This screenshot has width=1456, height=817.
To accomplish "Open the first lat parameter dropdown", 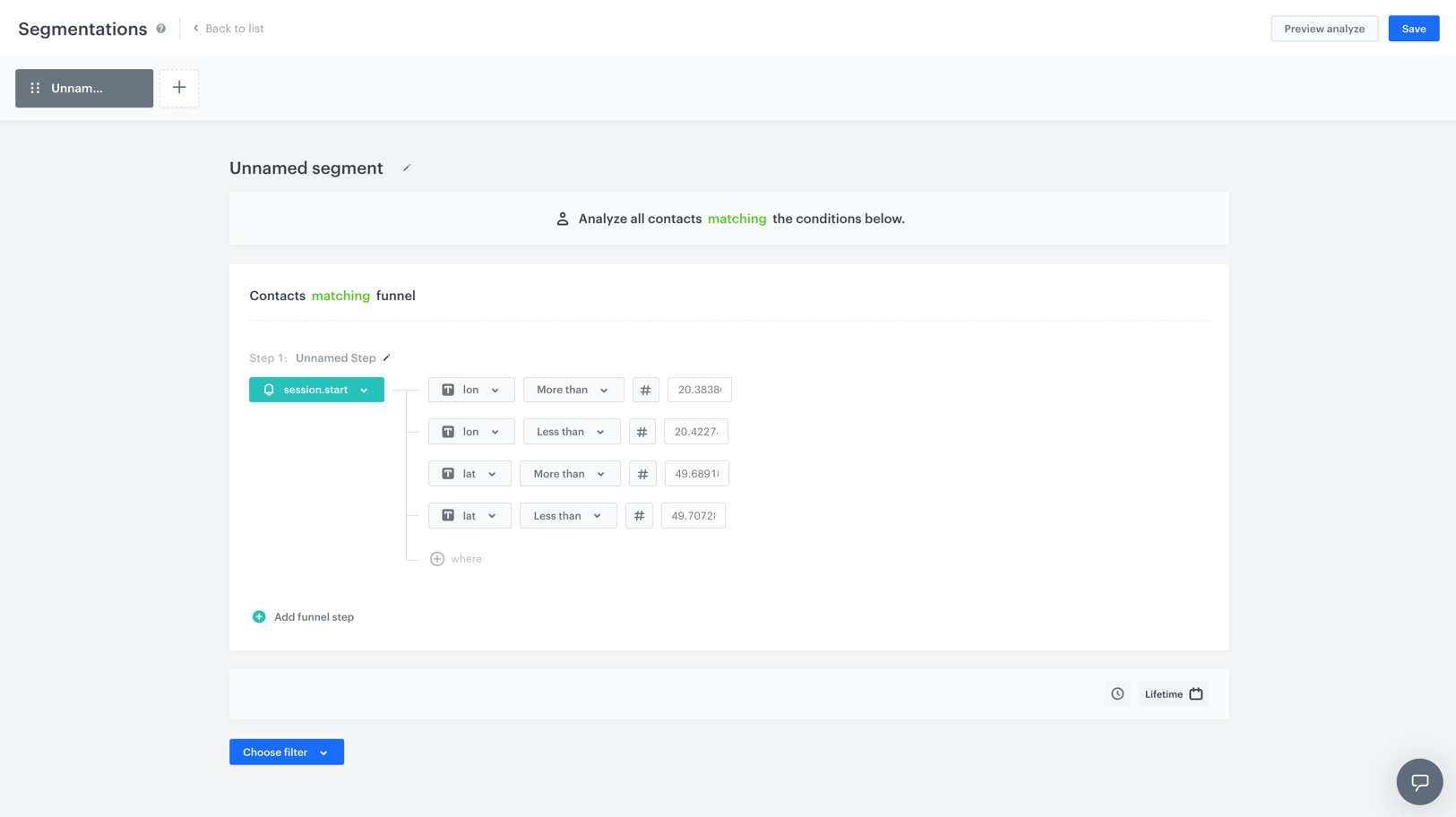I will tap(470, 474).
